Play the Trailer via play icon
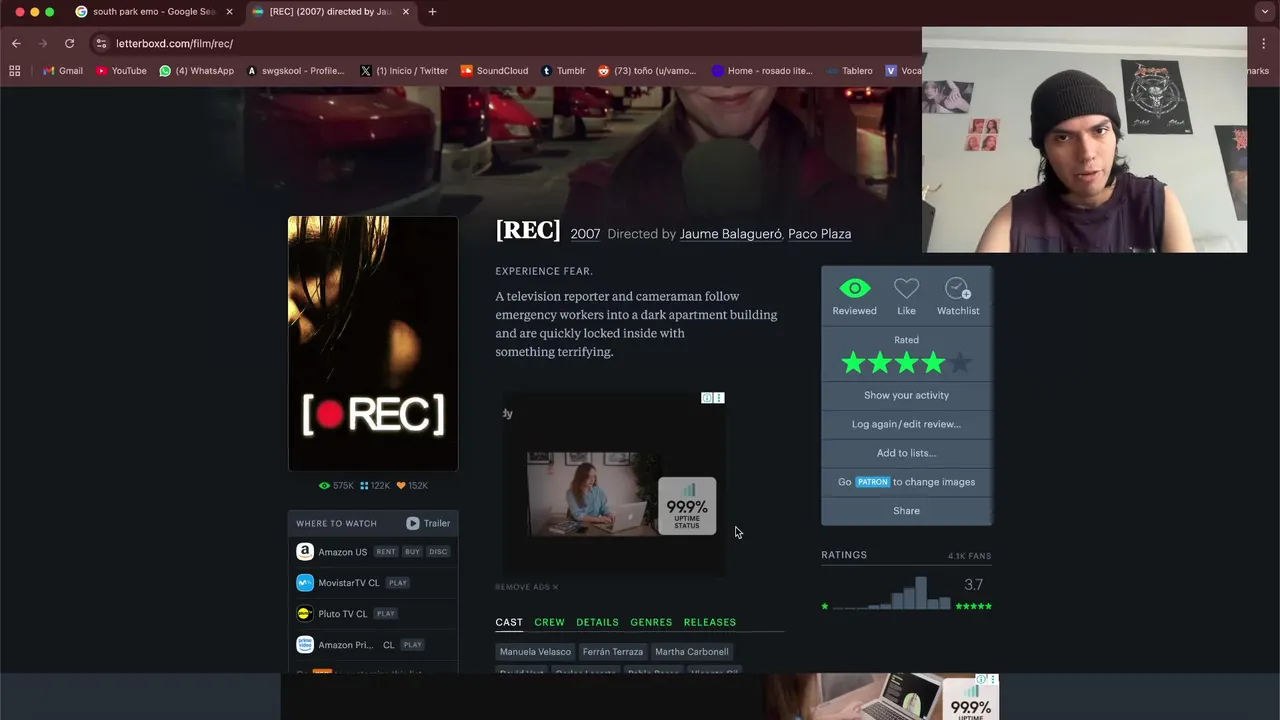Viewport: 1280px width, 720px height. tap(412, 523)
